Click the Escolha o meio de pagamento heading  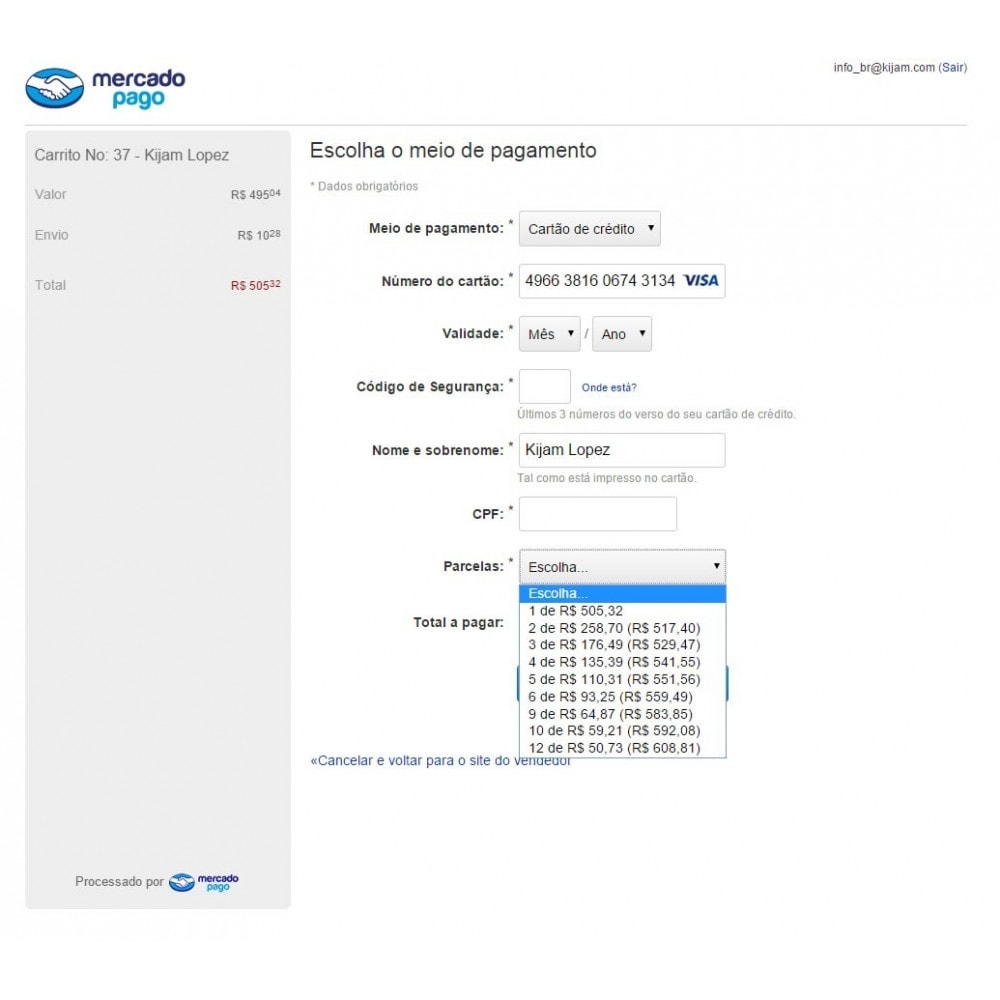453,151
